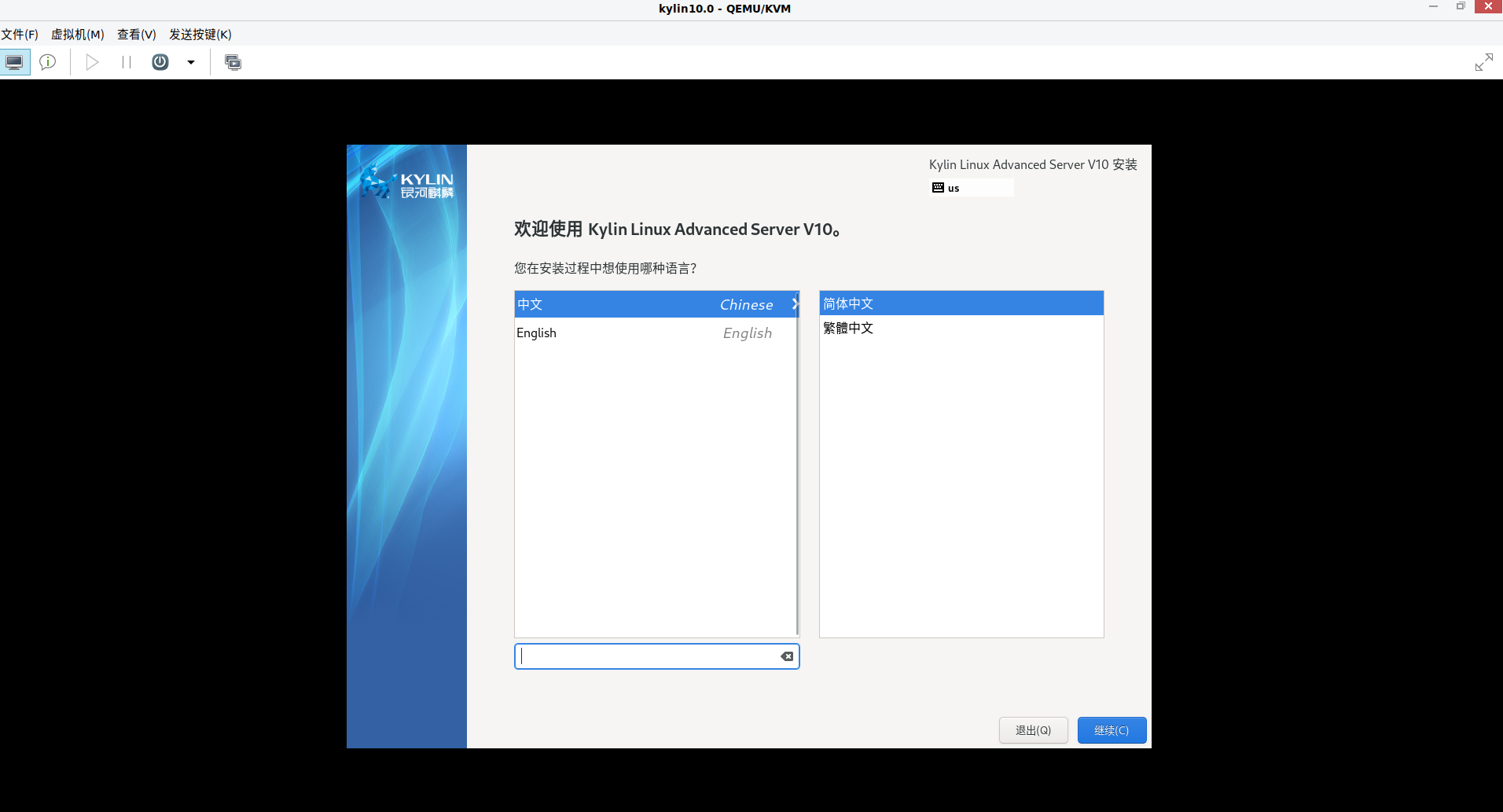Click the 退出(Q) quit button
Image resolution: width=1503 pixels, height=812 pixels.
pos(1033,730)
